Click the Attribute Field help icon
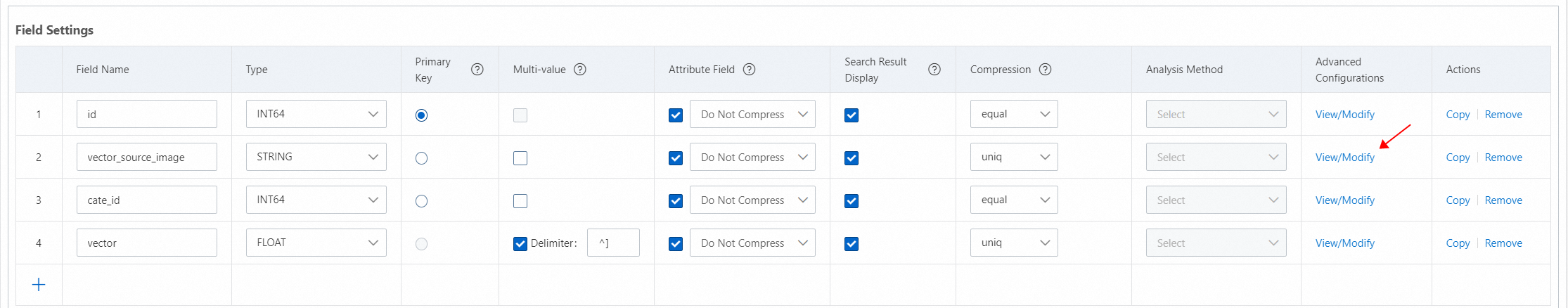This screenshot has width=1568, height=308. point(750,70)
